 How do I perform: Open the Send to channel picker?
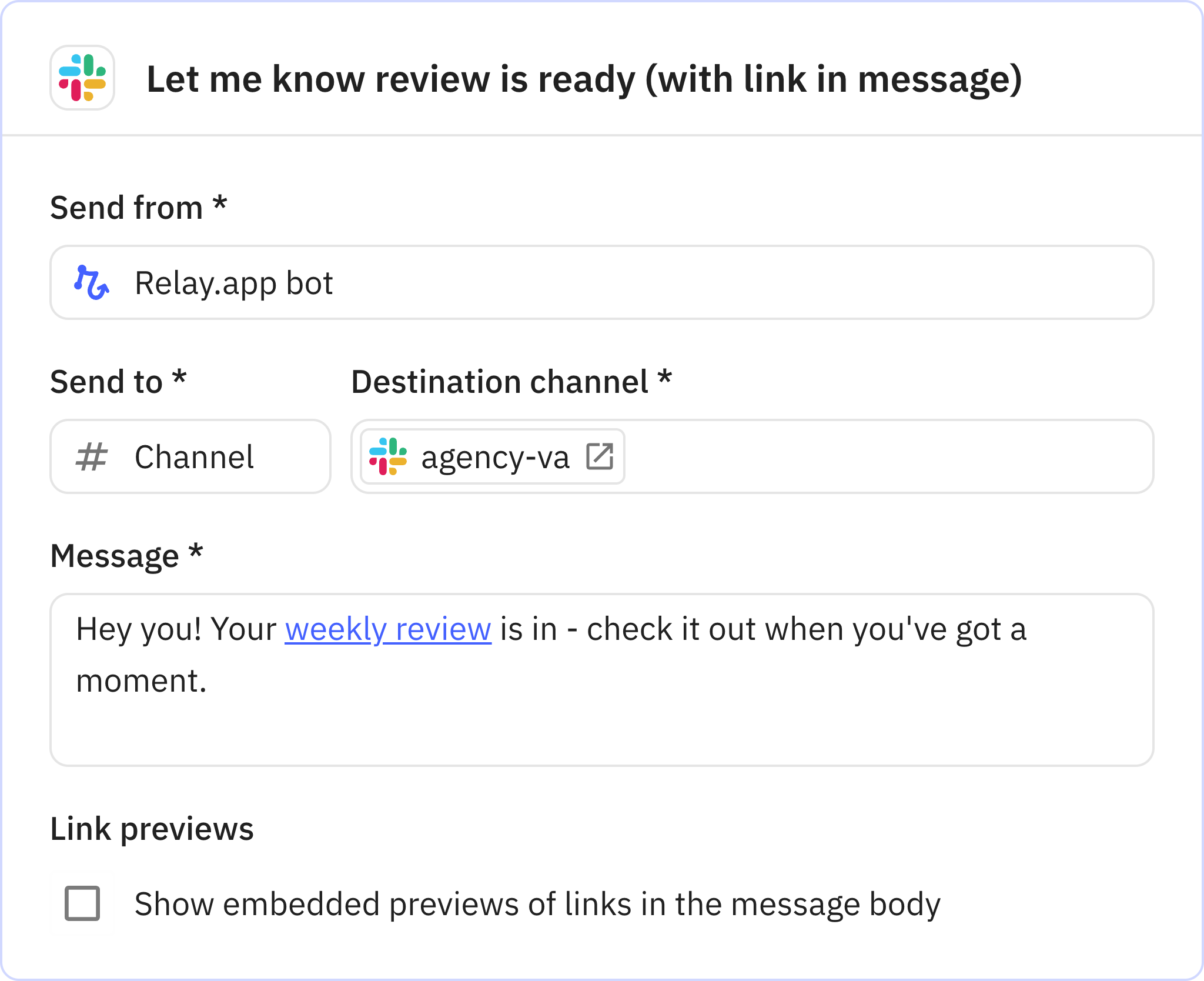click(189, 456)
